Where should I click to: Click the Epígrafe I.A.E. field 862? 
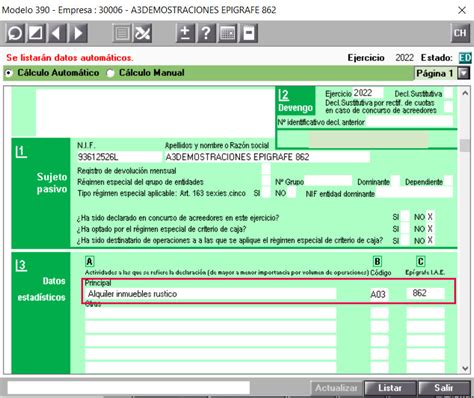(425, 293)
